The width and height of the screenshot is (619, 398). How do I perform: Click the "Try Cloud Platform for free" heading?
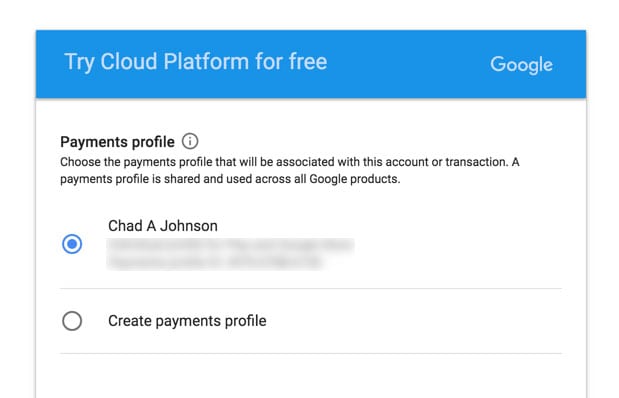196,62
